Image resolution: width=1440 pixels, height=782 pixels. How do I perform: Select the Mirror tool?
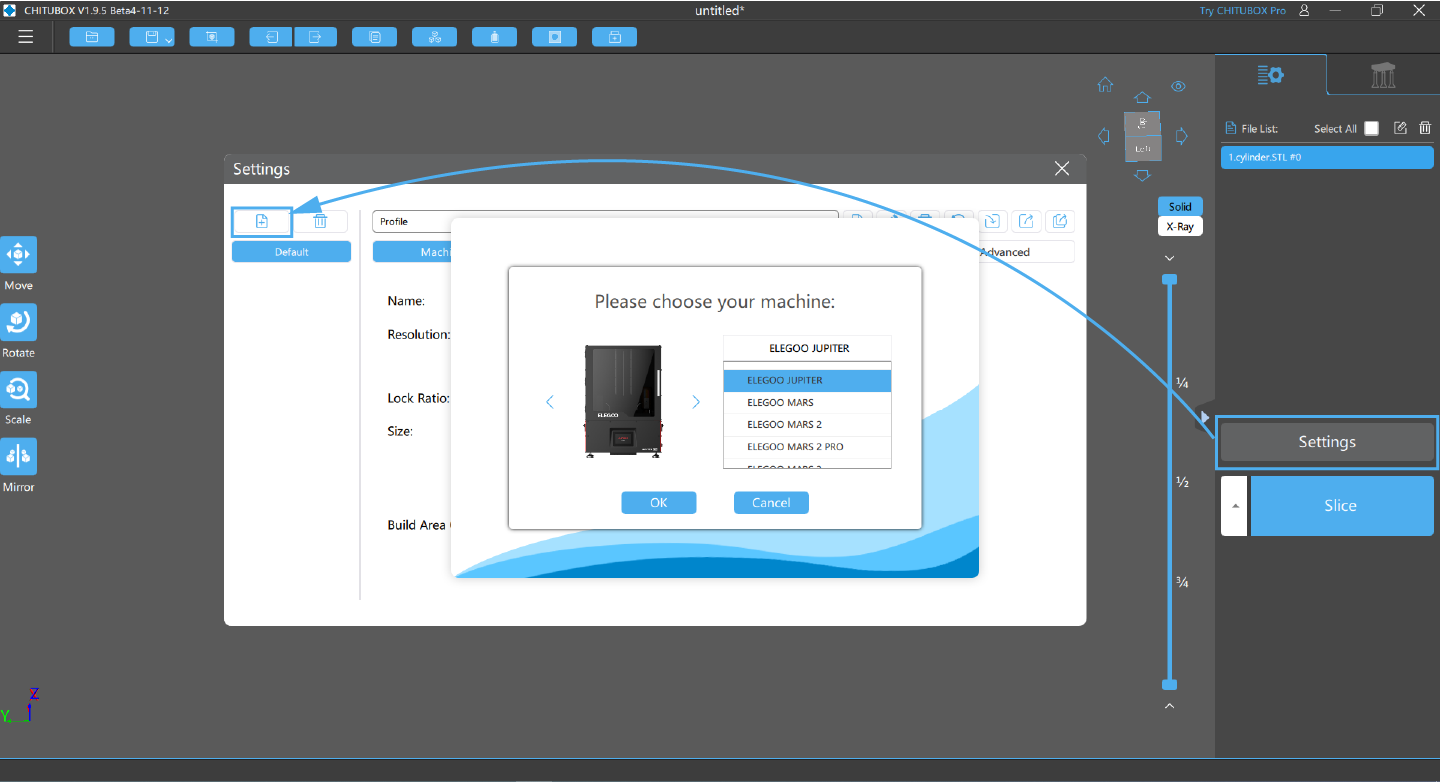click(18, 456)
